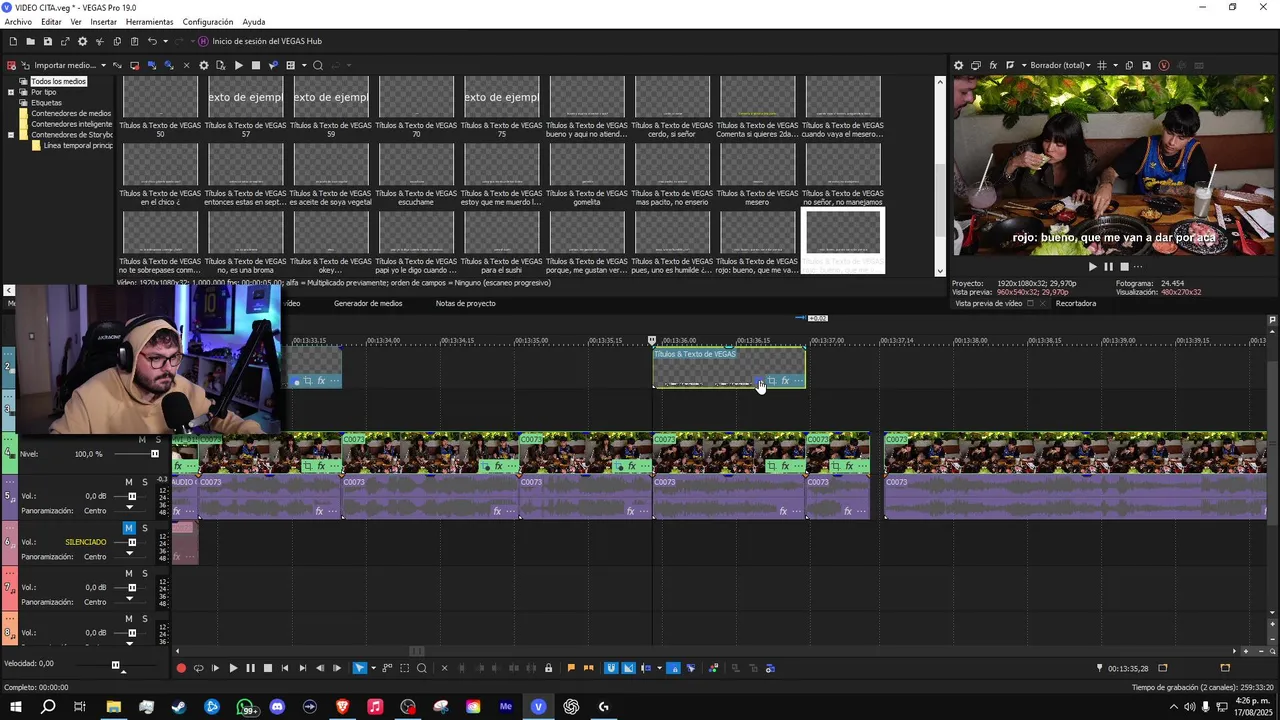This screenshot has width=1280, height=720.
Task: Click red VEGAS circle icon in preview toolbar
Action: pos(1164,65)
